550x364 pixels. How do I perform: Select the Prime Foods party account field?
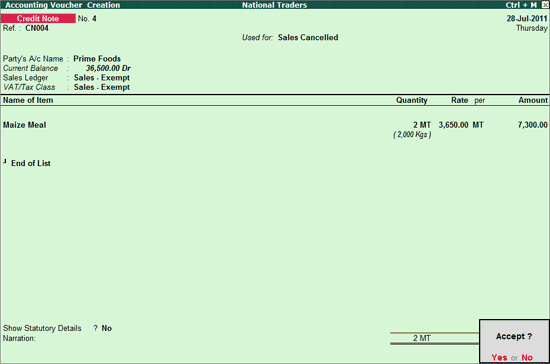click(97, 59)
